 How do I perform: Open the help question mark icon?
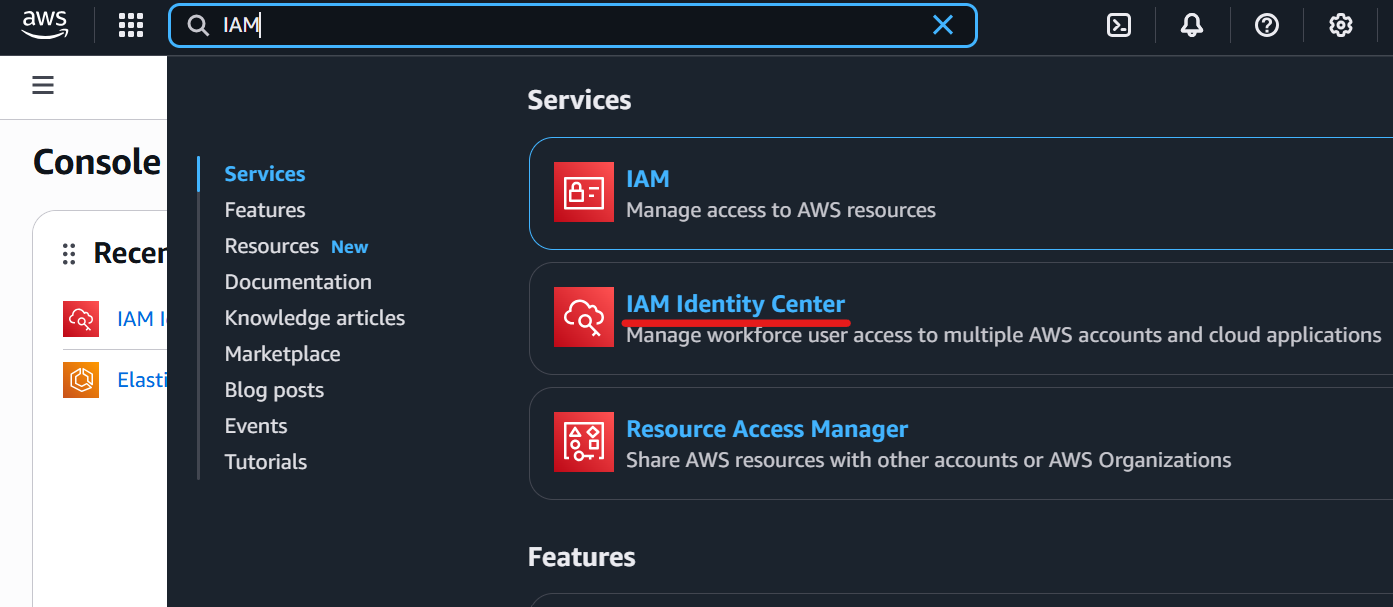1267,25
